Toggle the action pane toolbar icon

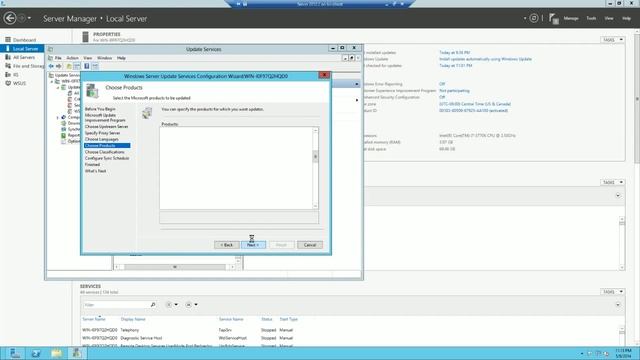(x=95, y=66)
